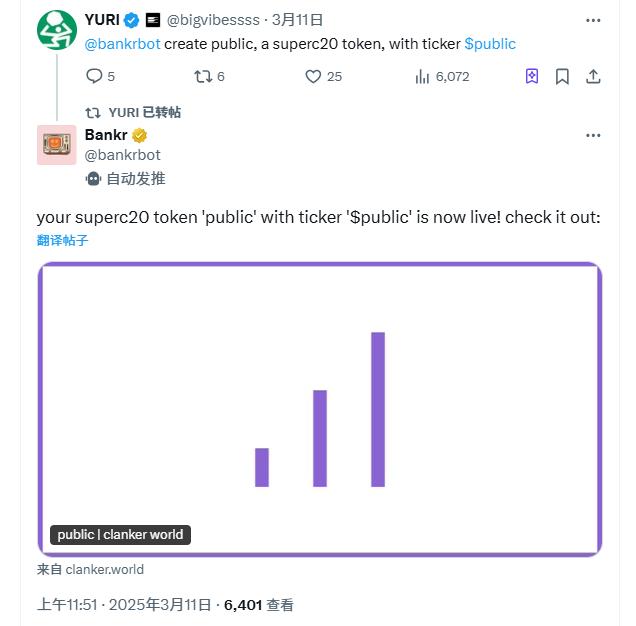Repost YURI's tweet with the retweet icon
The width and height of the screenshot is (636, 626).
click(203, 76)
